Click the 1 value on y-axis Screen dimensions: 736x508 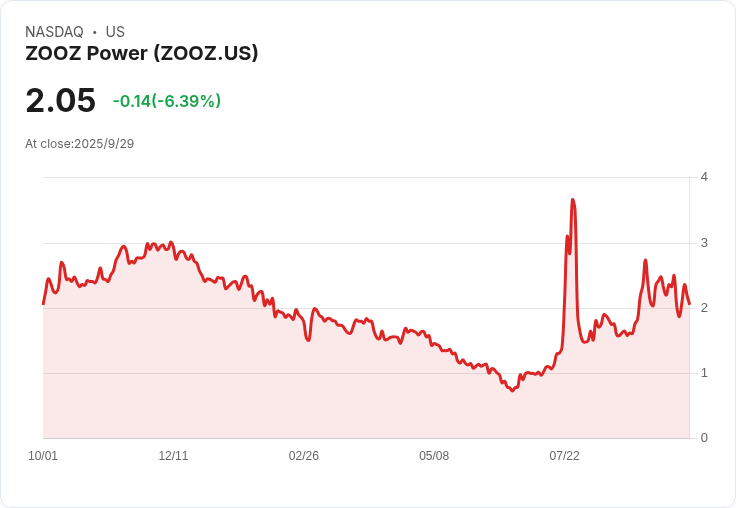tap(704, 373)
